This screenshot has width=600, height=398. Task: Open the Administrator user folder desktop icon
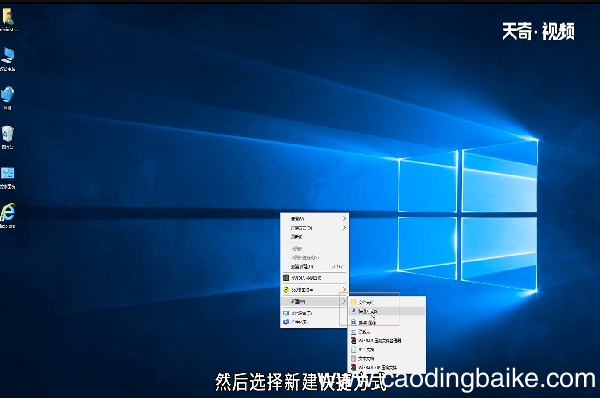click(x=8, y=20)
